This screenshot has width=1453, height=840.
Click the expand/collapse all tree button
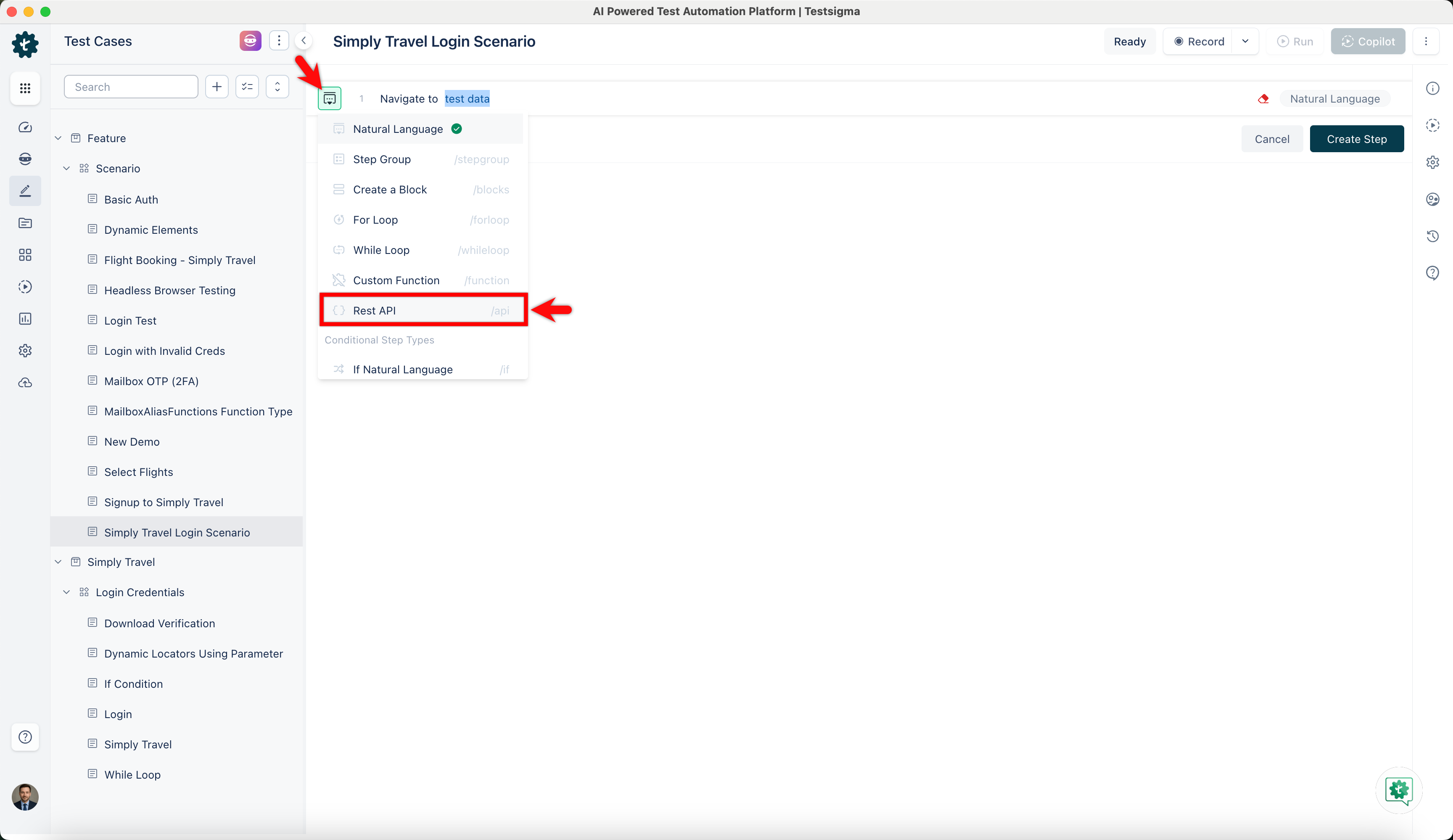coord(277,87)
